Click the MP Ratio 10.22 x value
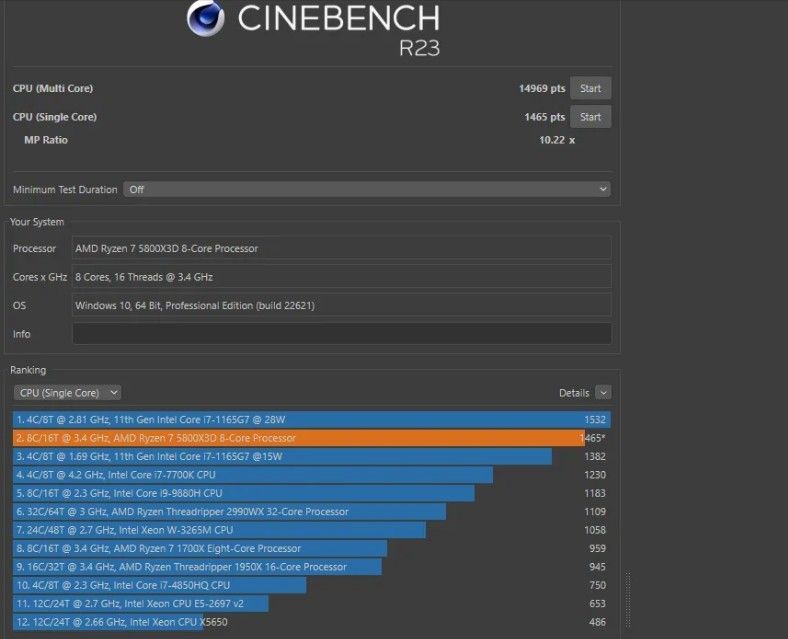Image resolution: width=788 pixels, height=639 pixels. 557,140
